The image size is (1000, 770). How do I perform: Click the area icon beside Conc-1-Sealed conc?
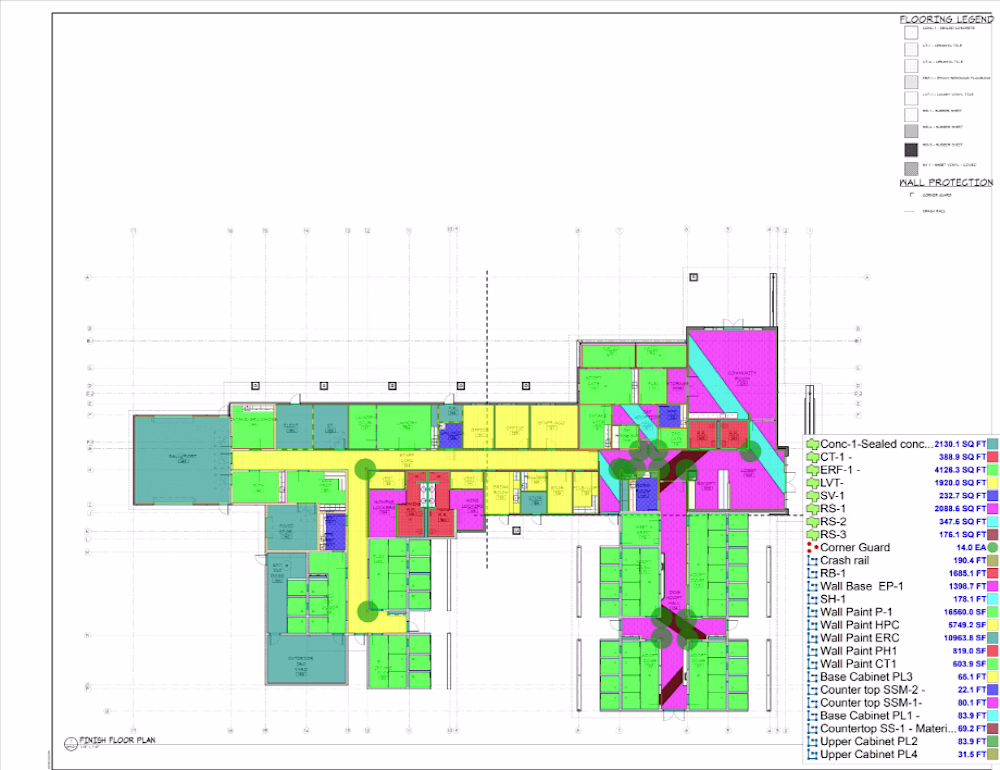[x=812, y=444]
